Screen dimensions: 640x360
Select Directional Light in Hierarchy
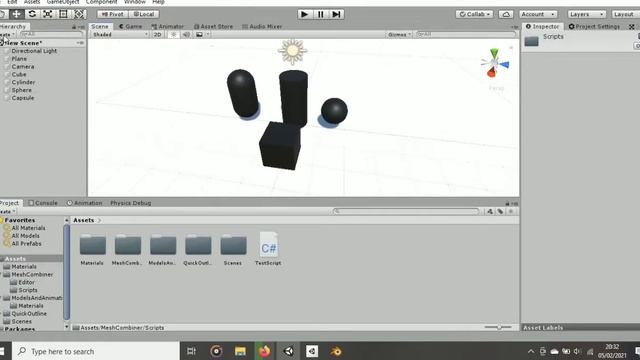(x=34, y=51)
